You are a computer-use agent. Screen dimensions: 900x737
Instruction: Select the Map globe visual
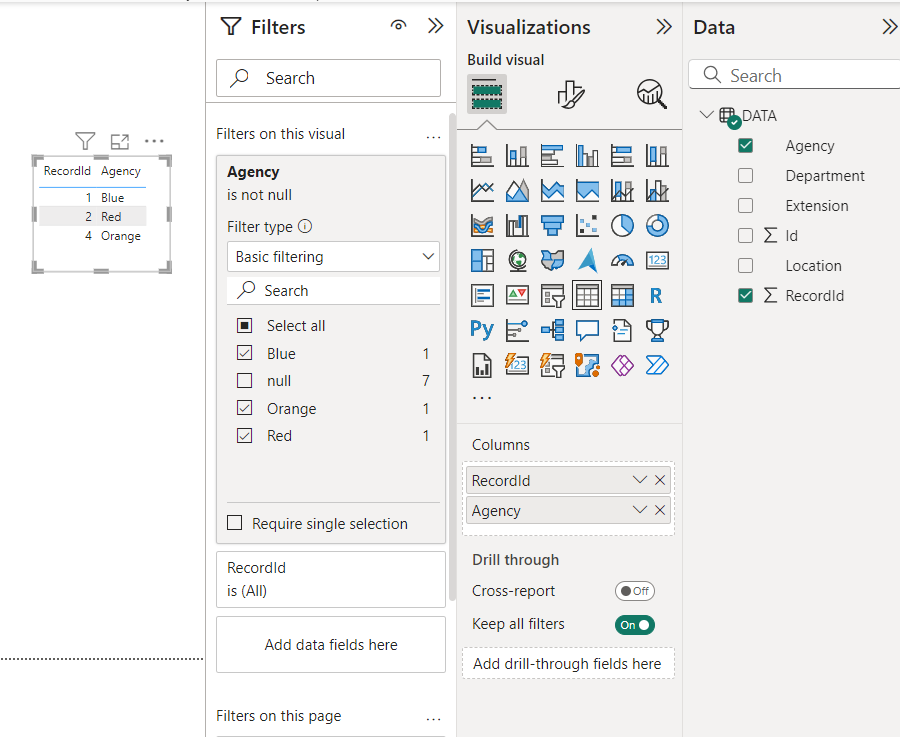click(517, 261)
